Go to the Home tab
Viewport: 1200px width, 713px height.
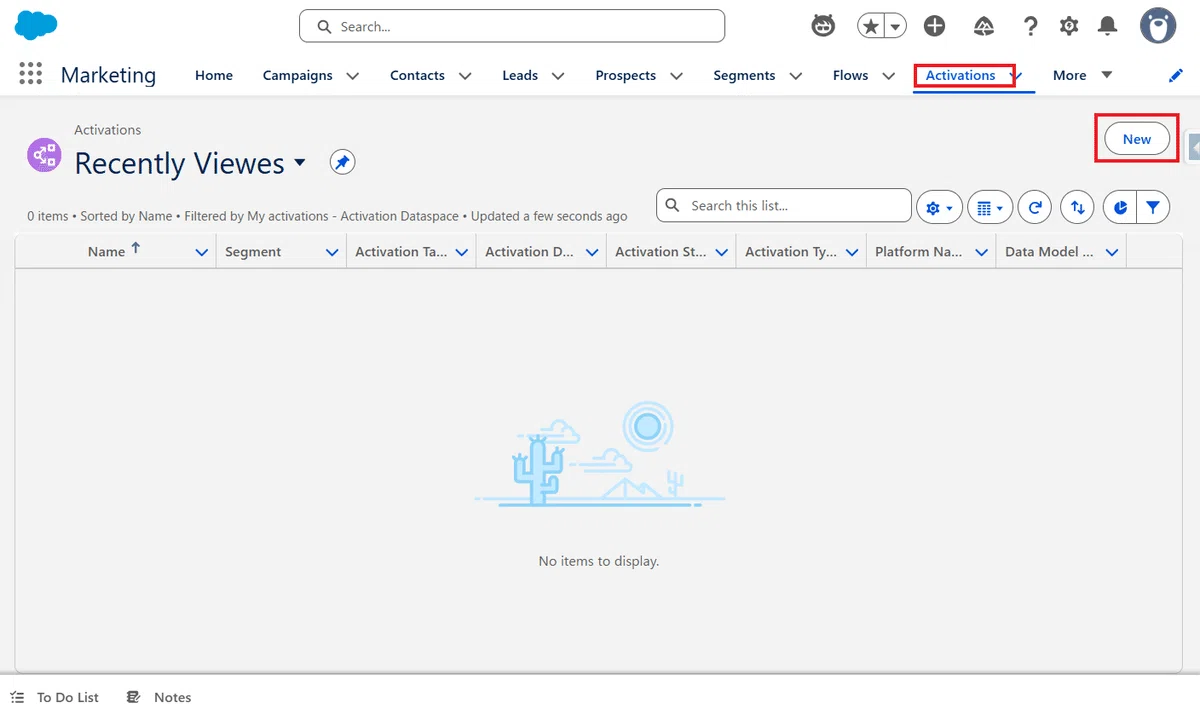click(214, 75)
